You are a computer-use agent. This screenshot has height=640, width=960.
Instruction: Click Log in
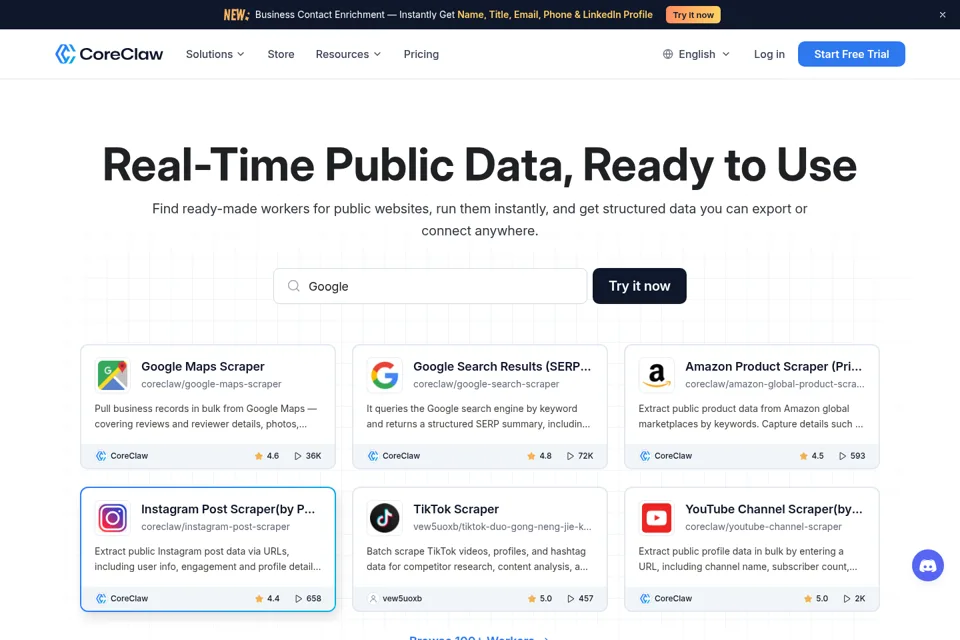point(769,54)
